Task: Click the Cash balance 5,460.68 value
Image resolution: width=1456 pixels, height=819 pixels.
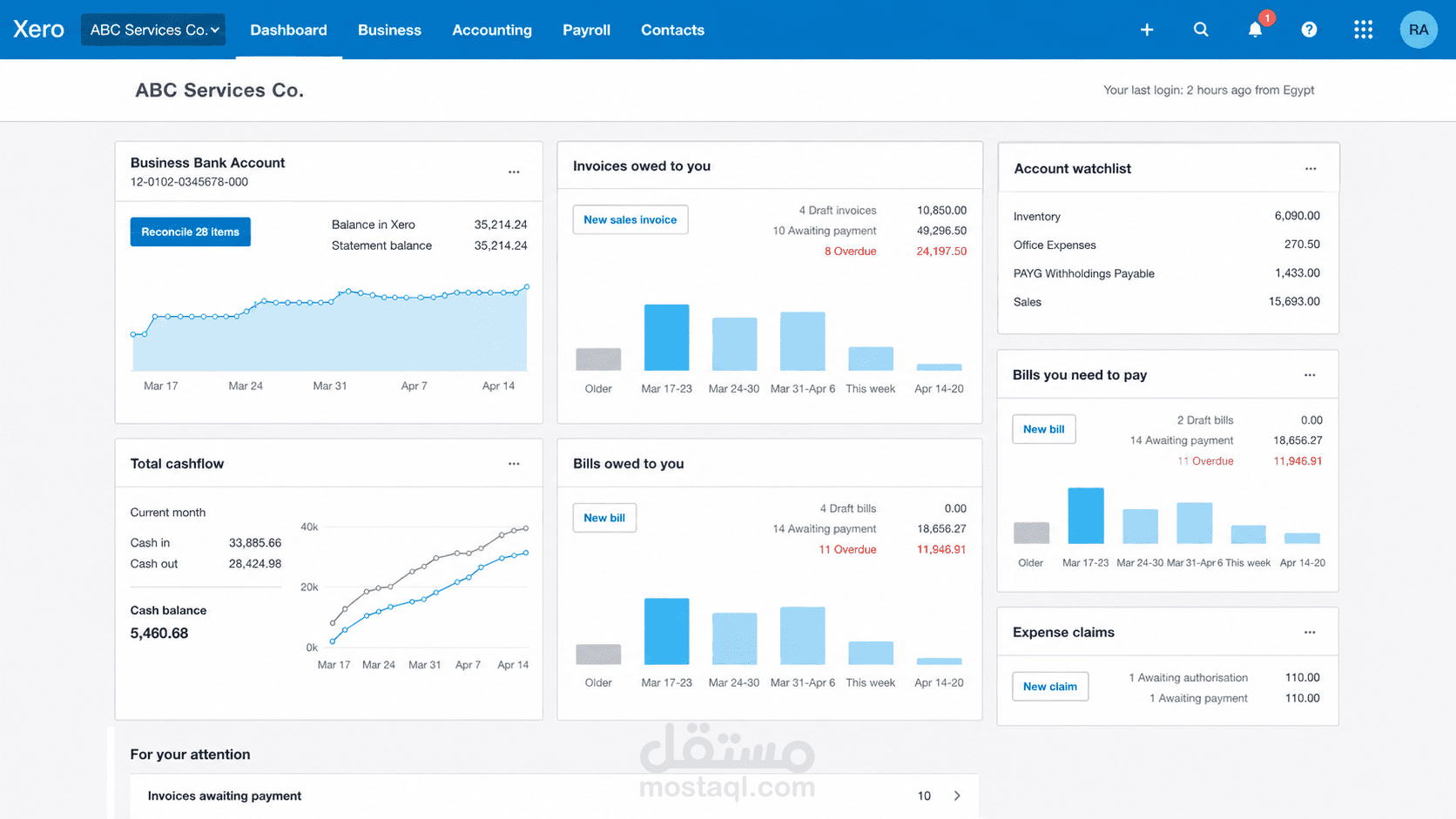Action: tap(159, 634)
